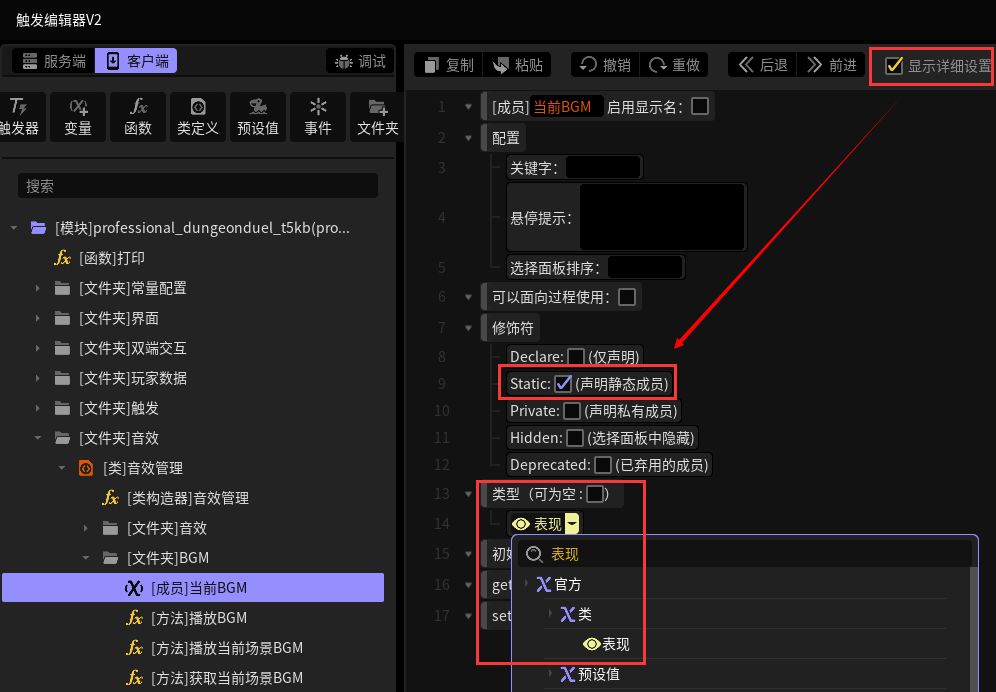Select the [方法]播放BGM tree item
The height and width of the screenshot is (692, 996).
click(187, 618)
